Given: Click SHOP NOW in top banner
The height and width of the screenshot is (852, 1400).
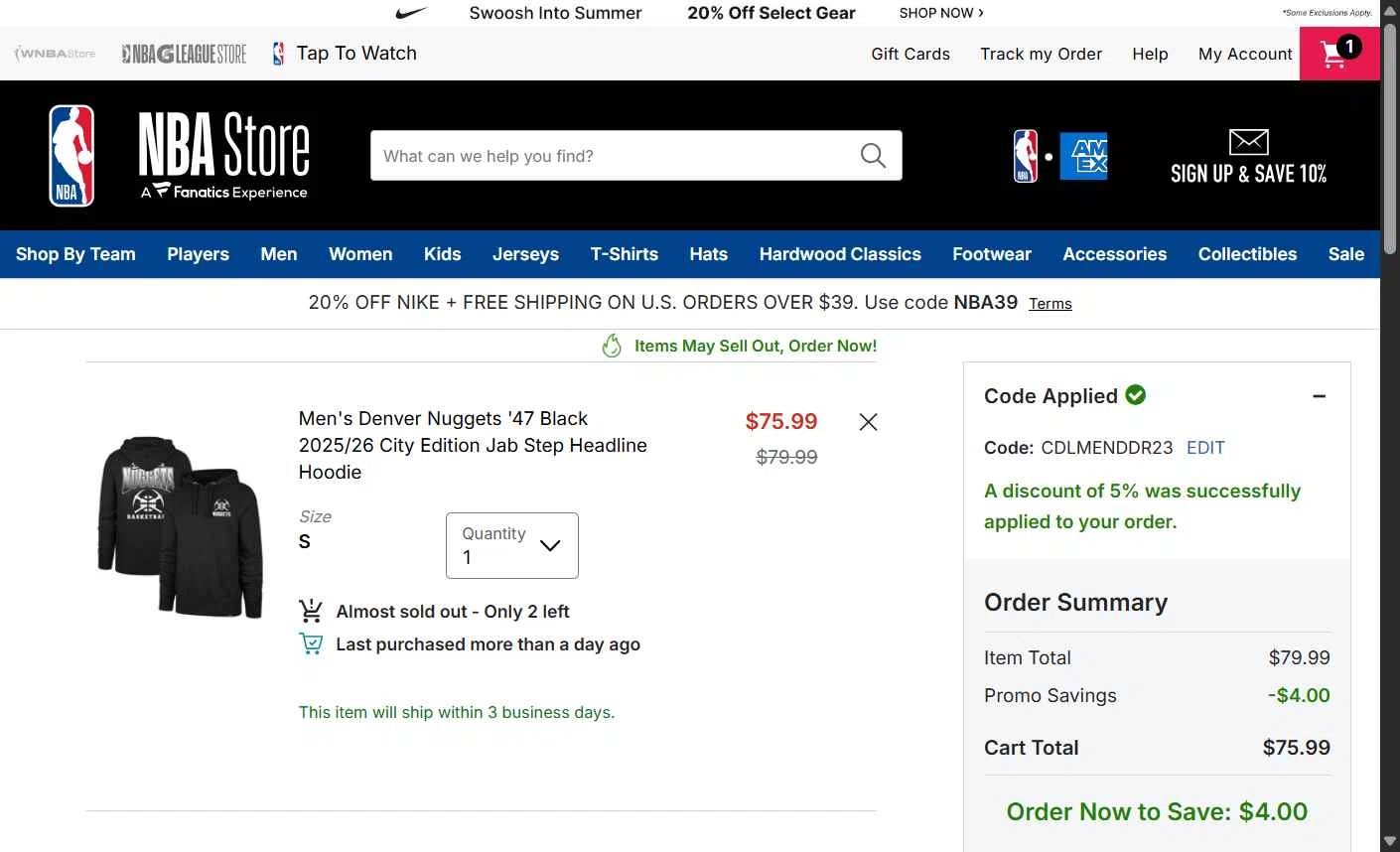Looking at the screenshot, I should click(x=941, y=13).
